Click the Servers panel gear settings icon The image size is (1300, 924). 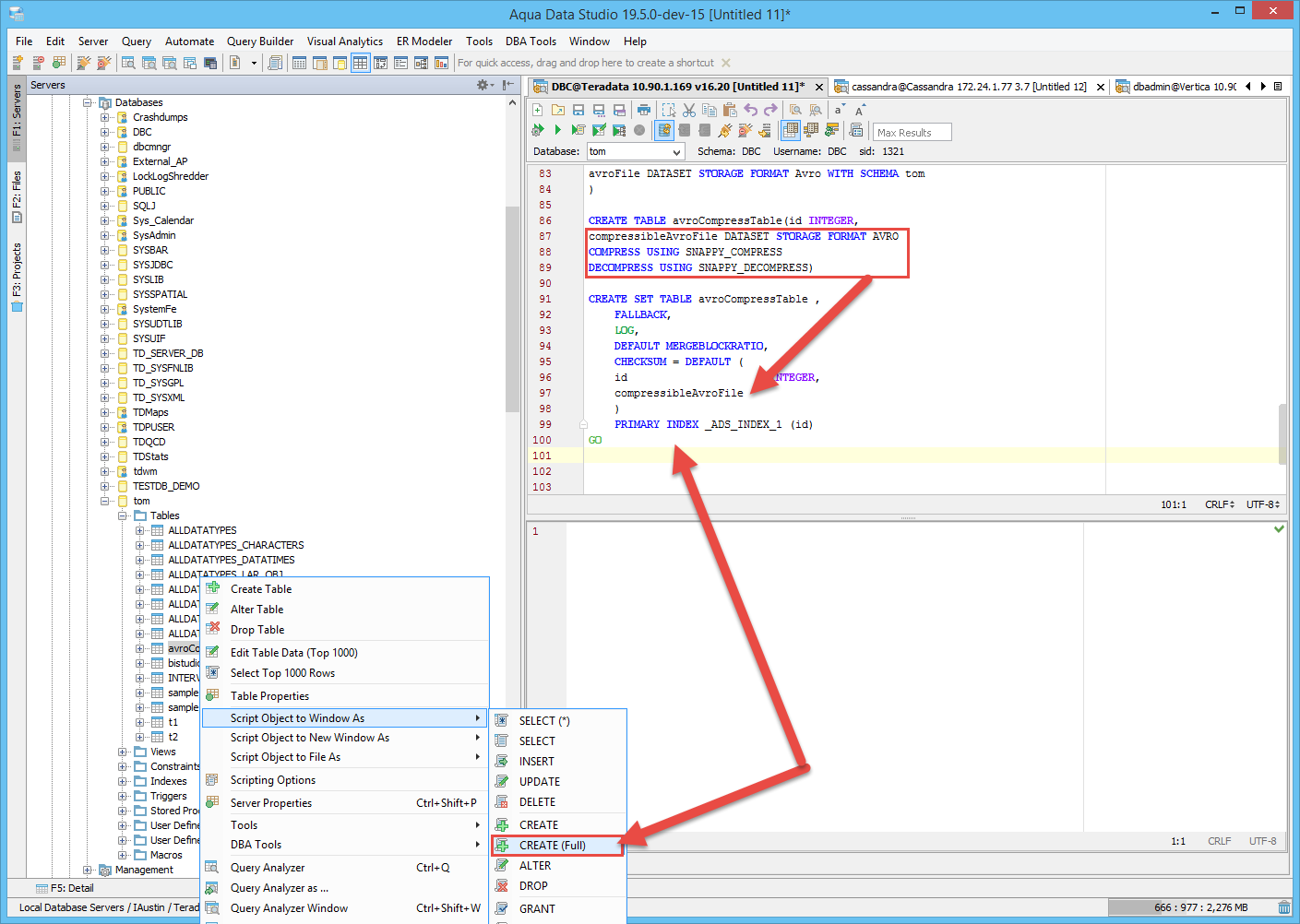tap(483, 85)
